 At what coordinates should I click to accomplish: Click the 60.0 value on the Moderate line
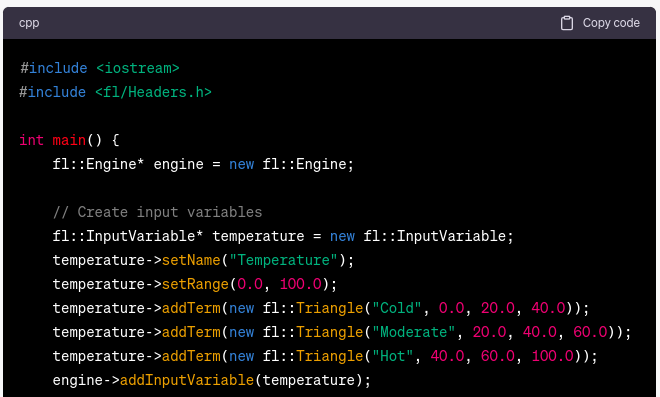pyautogui.click(x=590, y=332)
